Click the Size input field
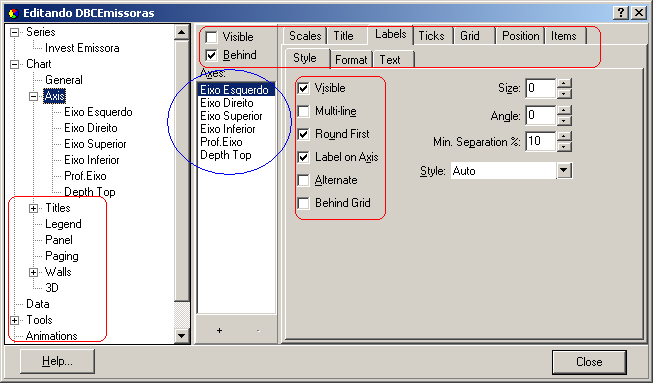This screenshot has width=653, height=383. click(541, 88)
